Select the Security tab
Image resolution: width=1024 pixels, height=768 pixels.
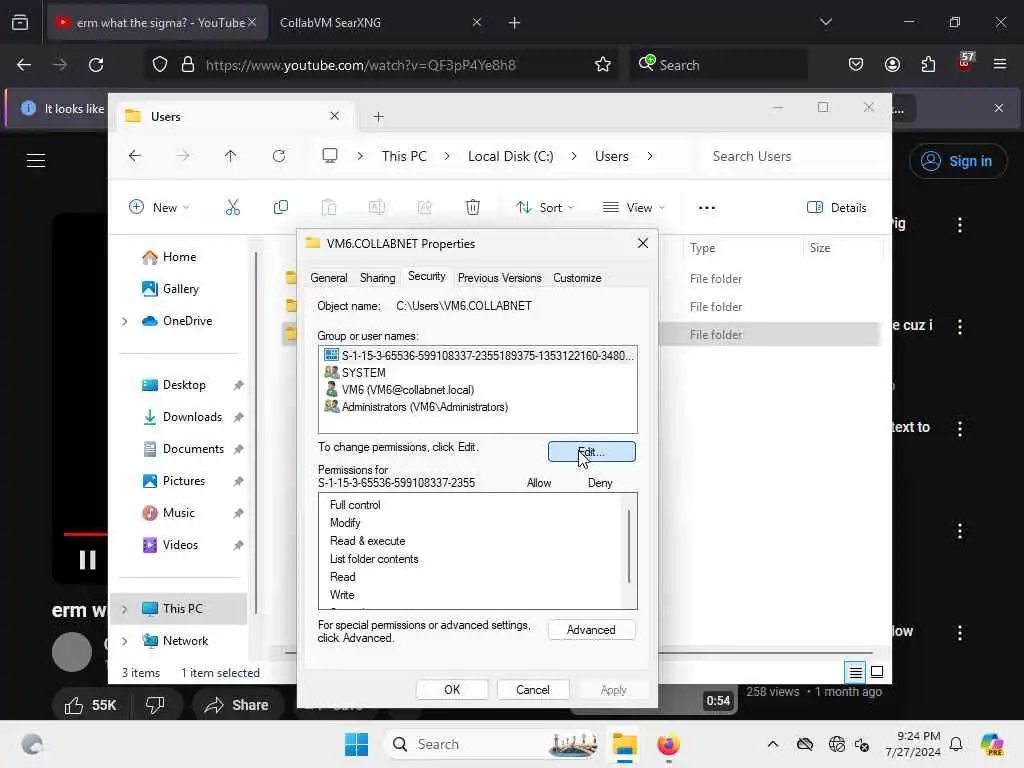click(x=426, y=276)
